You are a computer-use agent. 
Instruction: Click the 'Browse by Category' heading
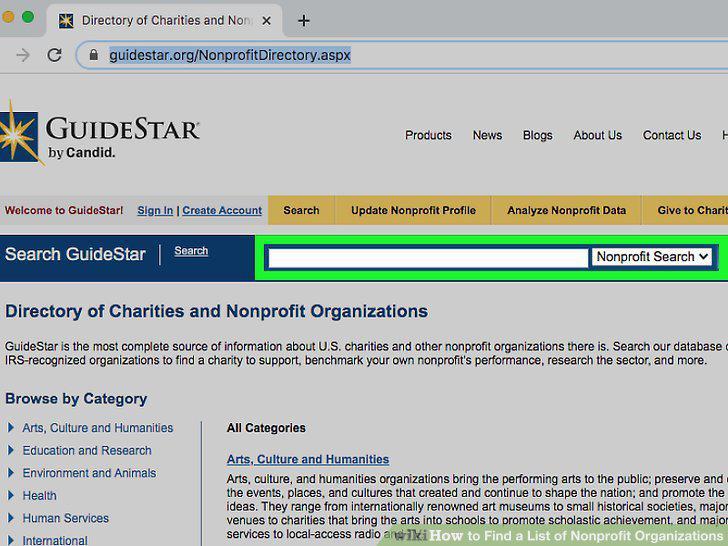pos(76,399)
